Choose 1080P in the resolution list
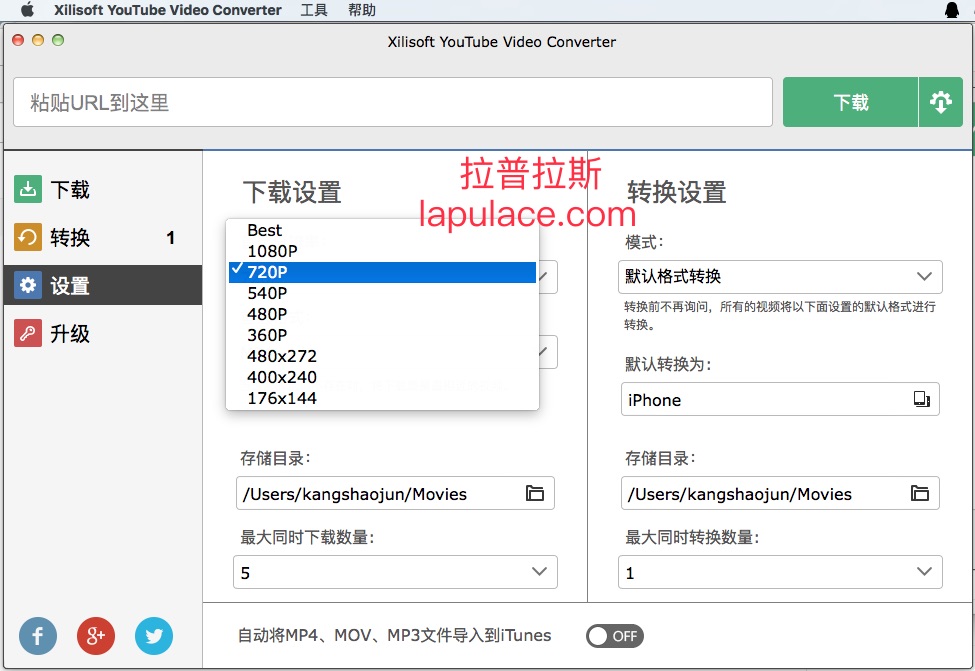This screenshot has width=975, height=671. pos(382,251)
